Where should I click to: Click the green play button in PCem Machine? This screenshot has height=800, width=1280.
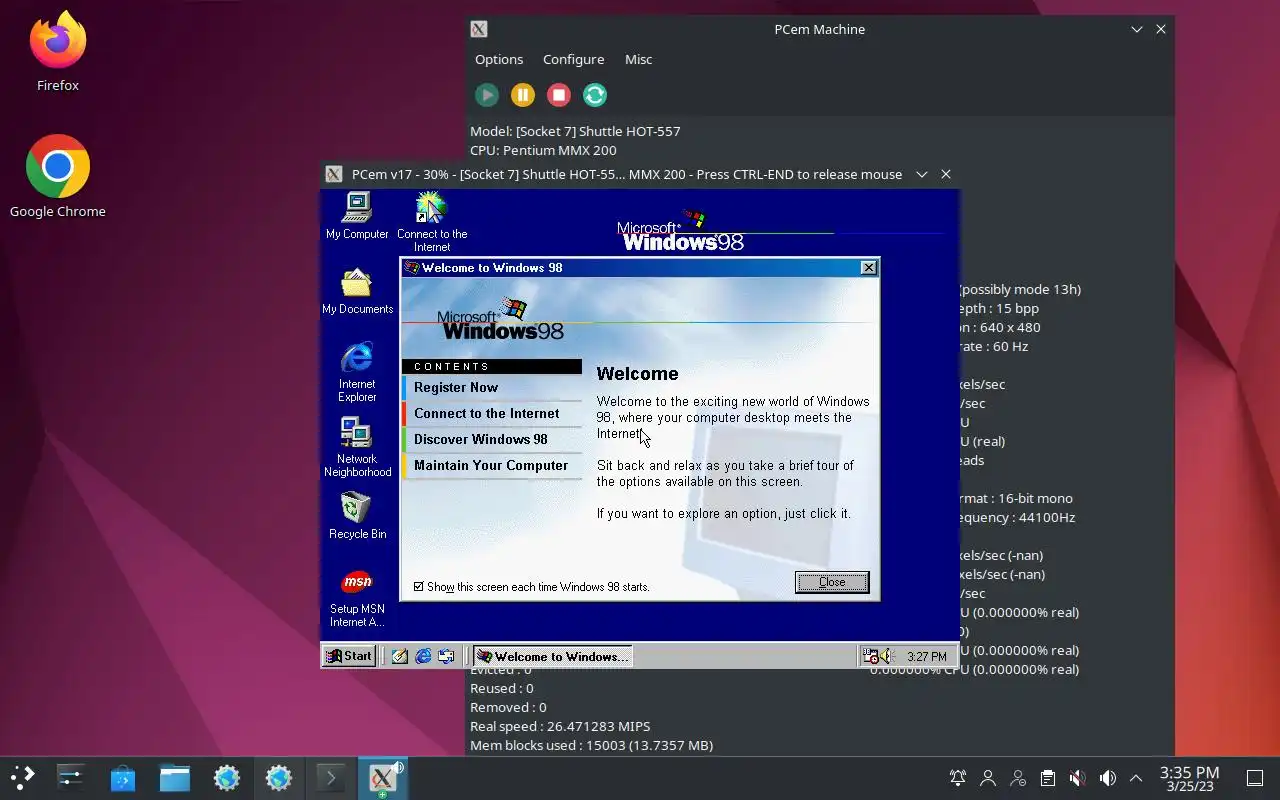(x=487, y=95)
